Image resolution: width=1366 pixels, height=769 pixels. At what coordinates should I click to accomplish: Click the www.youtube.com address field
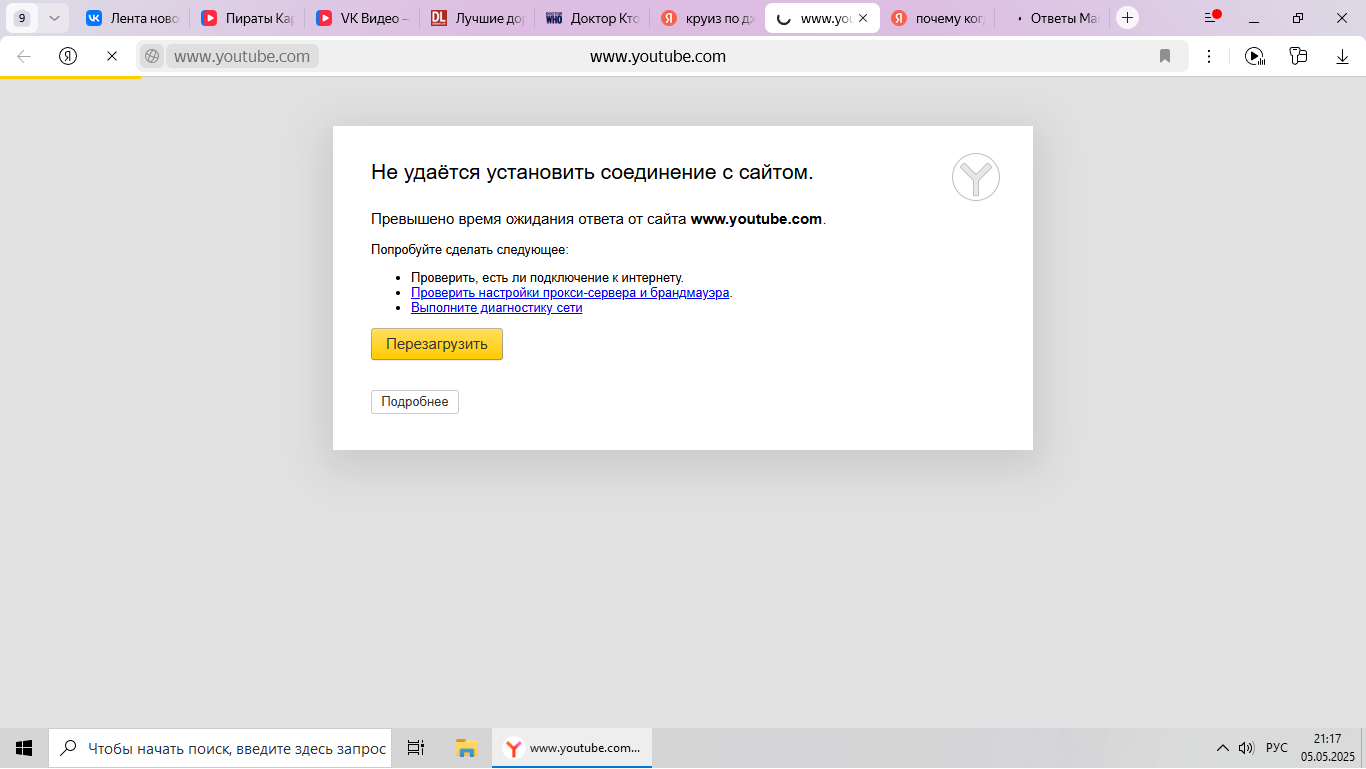coord(242,56)
